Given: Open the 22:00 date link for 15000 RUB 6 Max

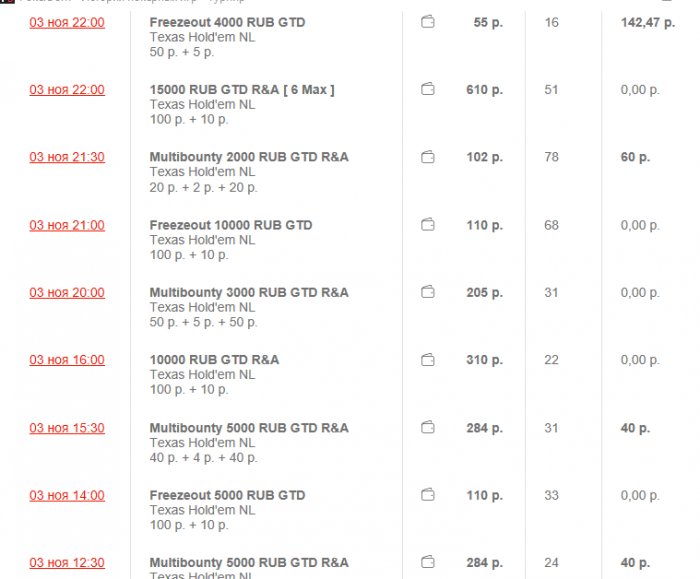Looking at the screenshot, I should click(66, 90).
